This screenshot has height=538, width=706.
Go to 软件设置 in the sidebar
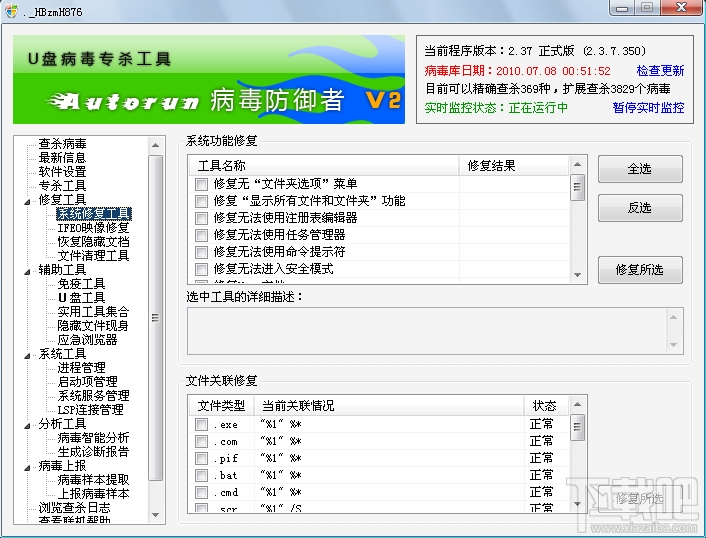point(62,172)
